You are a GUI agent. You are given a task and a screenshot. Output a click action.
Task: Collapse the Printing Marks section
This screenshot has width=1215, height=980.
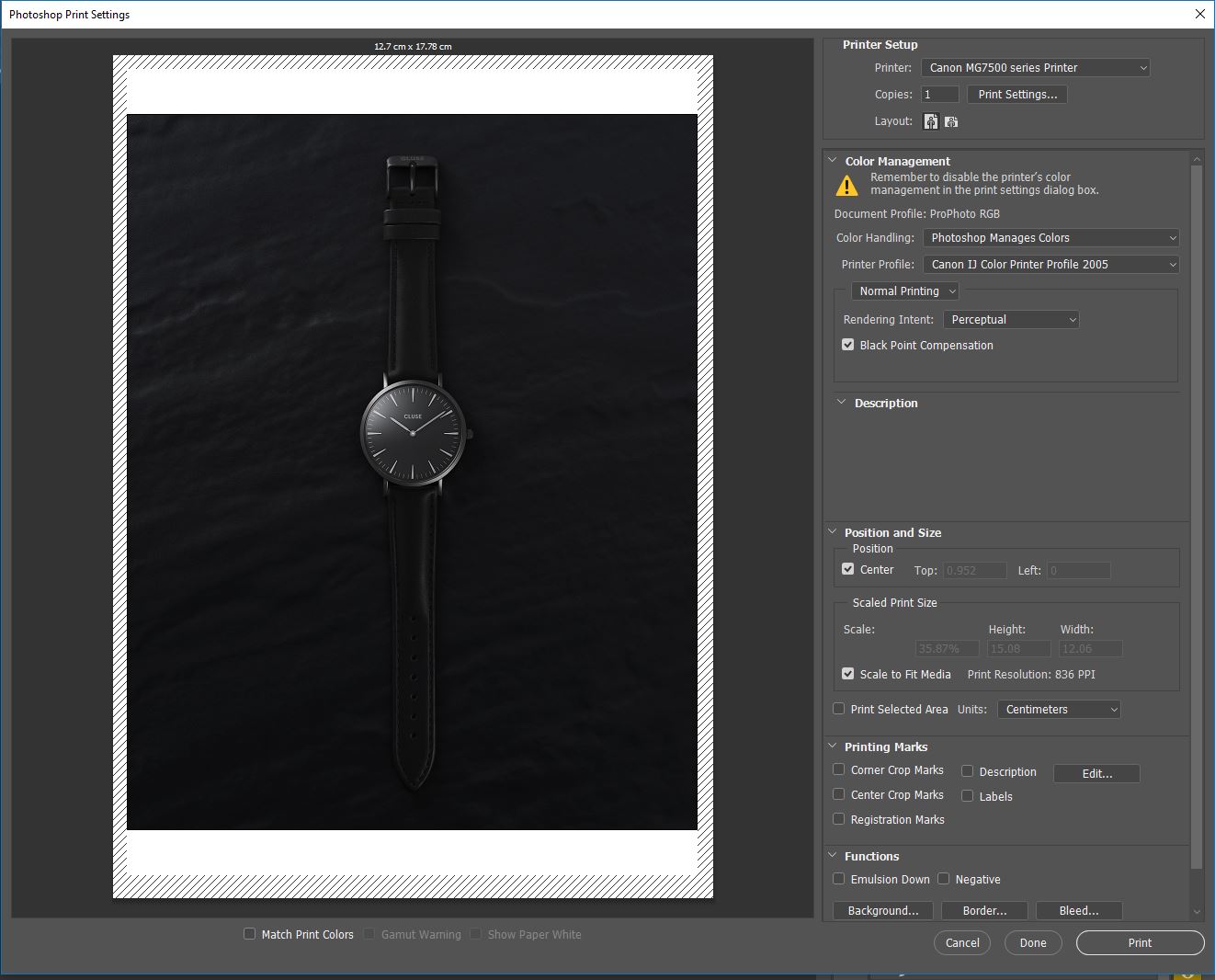pos(833,746)
